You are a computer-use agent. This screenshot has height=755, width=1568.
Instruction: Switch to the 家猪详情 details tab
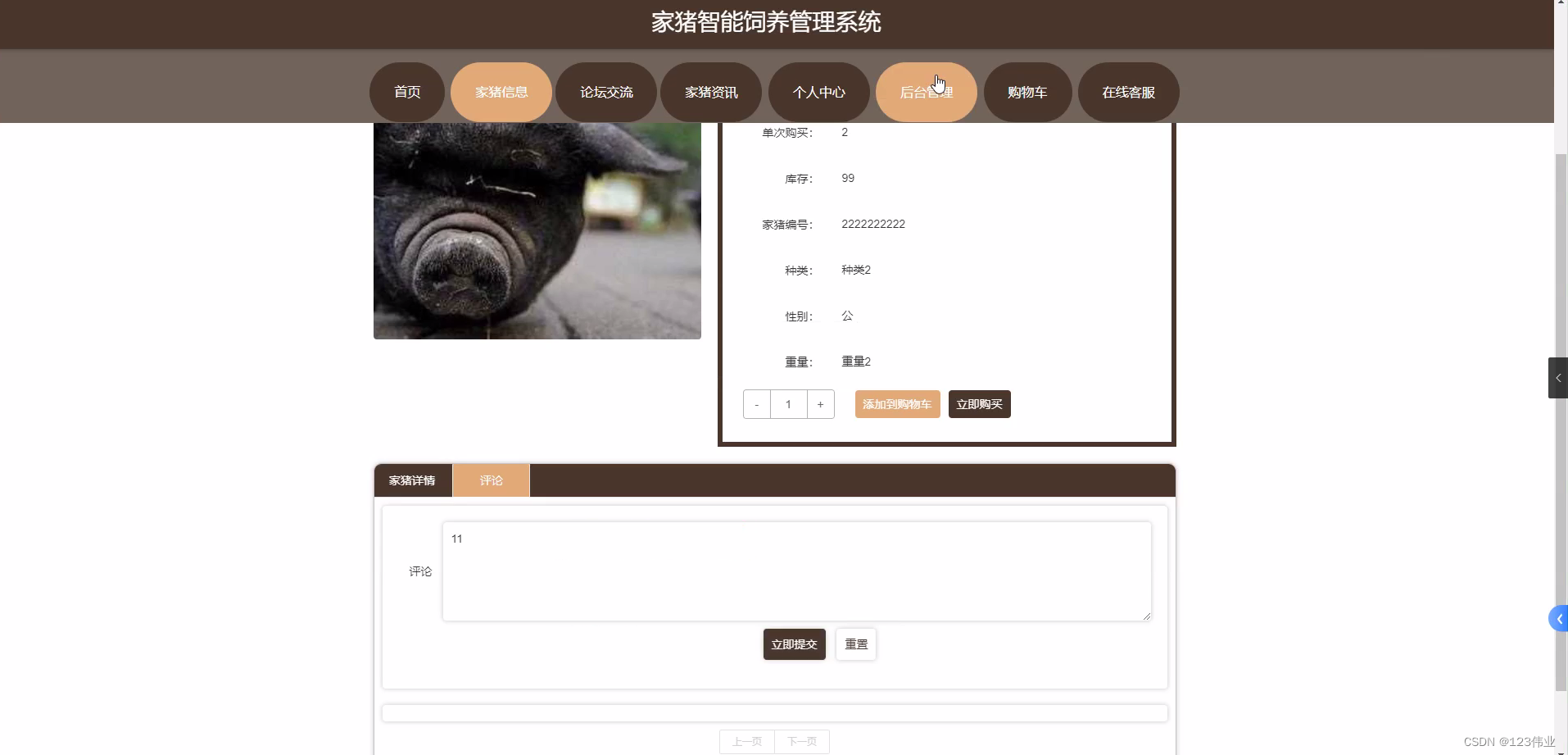point(413,480)
